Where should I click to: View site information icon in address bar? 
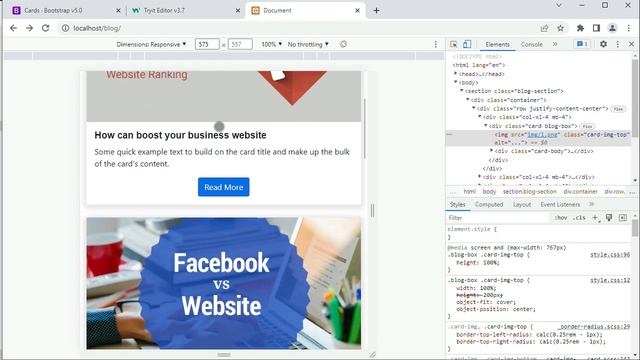(65, 28)
